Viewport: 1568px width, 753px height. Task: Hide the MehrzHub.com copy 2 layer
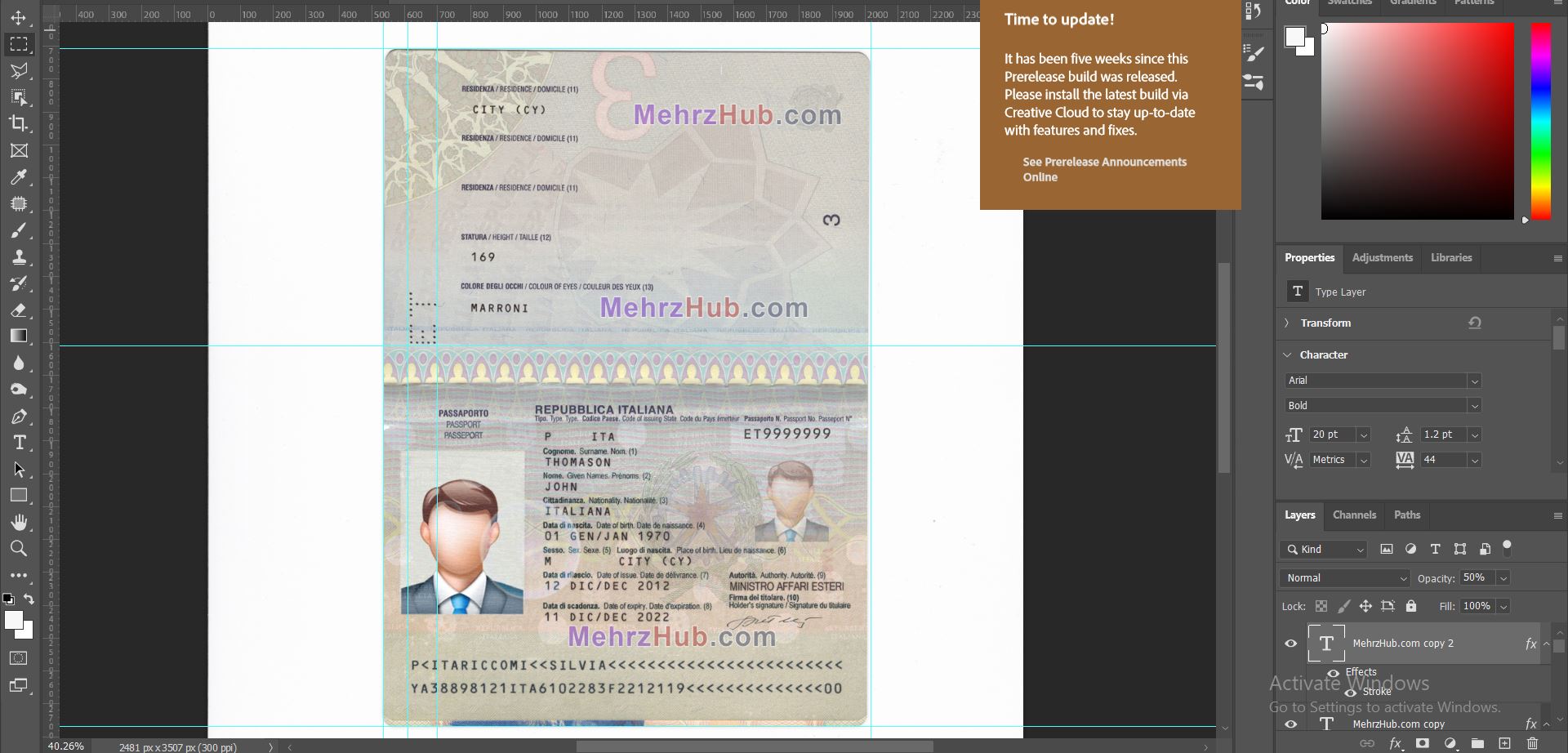[1291, 644]
